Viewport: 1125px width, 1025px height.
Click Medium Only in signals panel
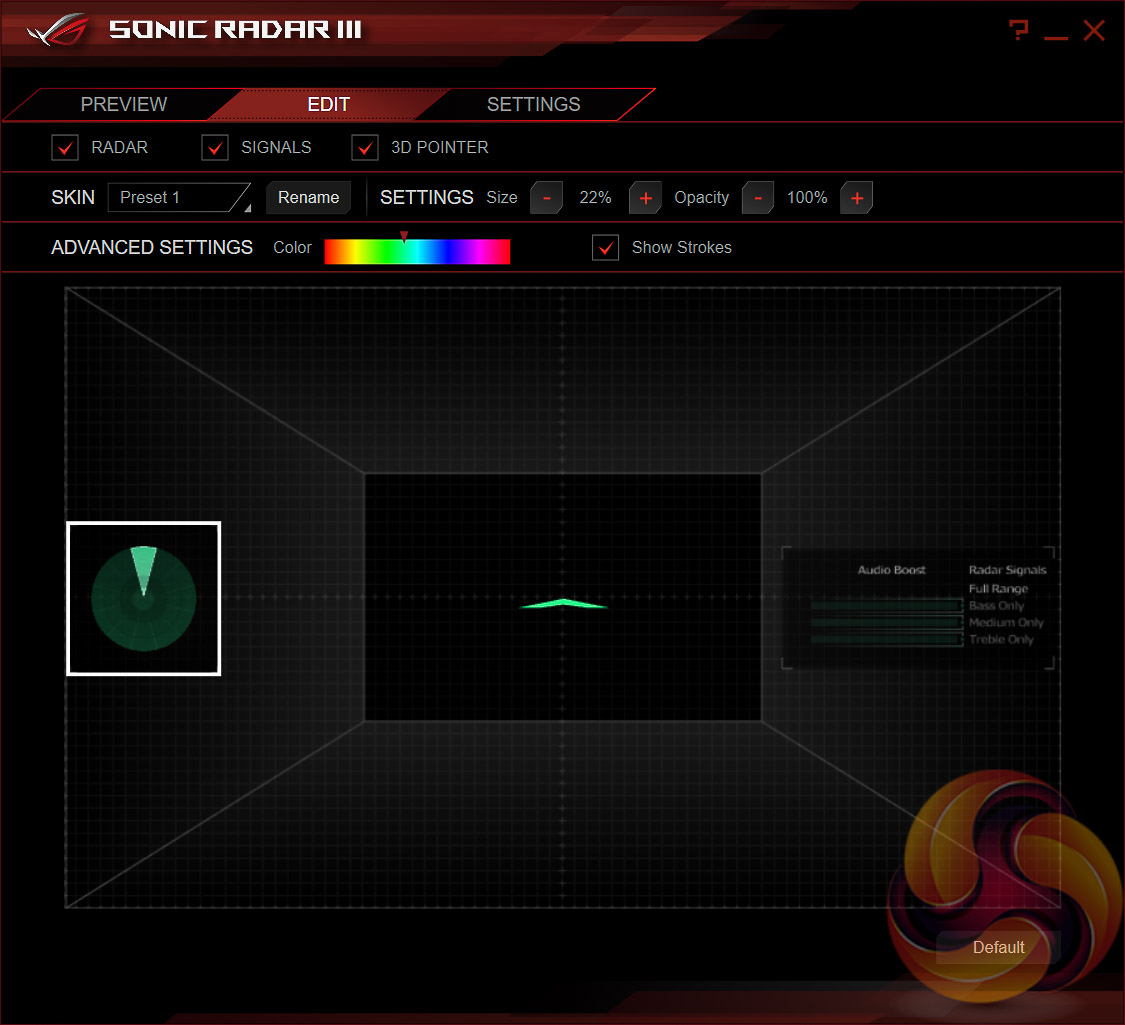coord(1006,623)
